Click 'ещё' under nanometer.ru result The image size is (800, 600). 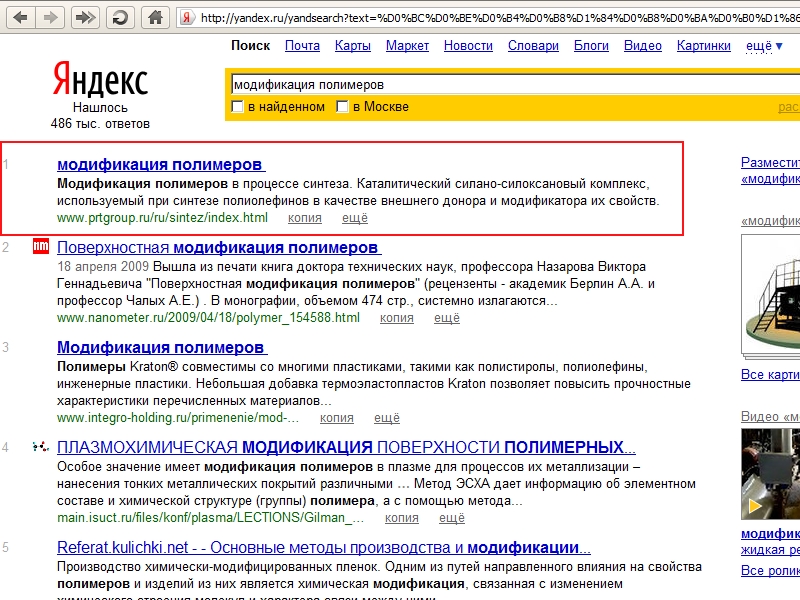pos(447,318)
